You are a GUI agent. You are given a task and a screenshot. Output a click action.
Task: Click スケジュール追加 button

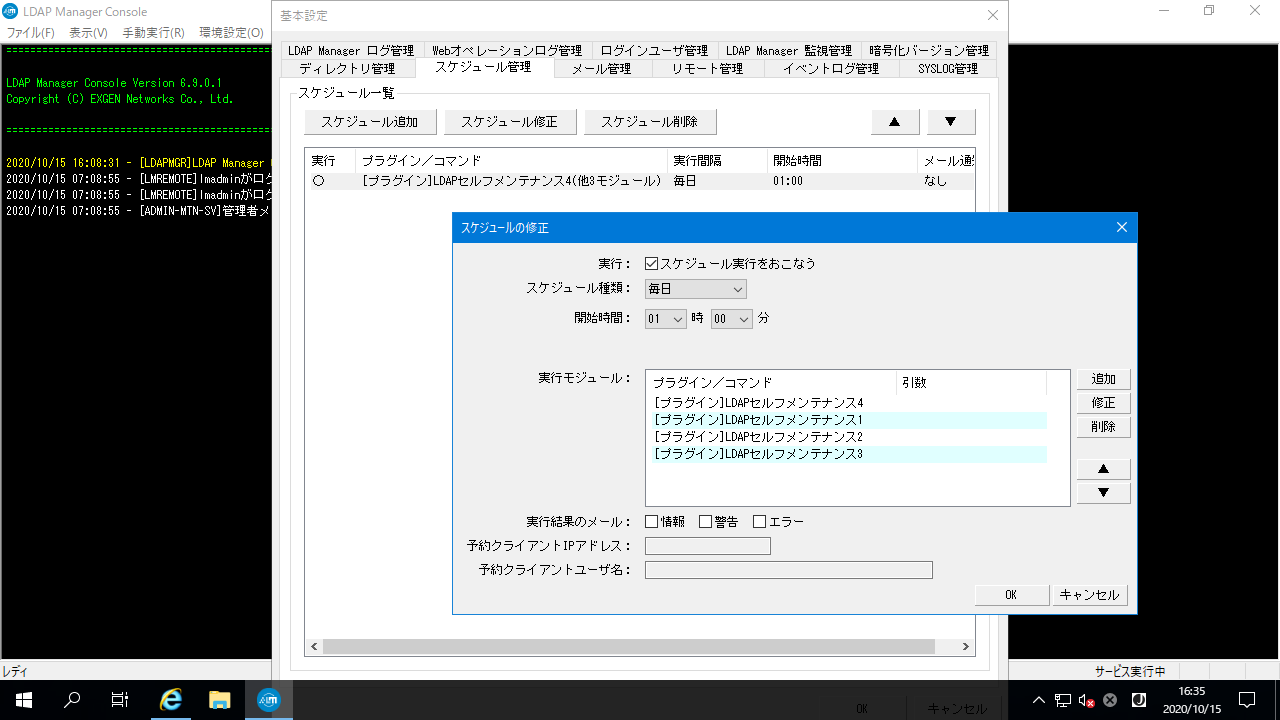click(370, 122)
